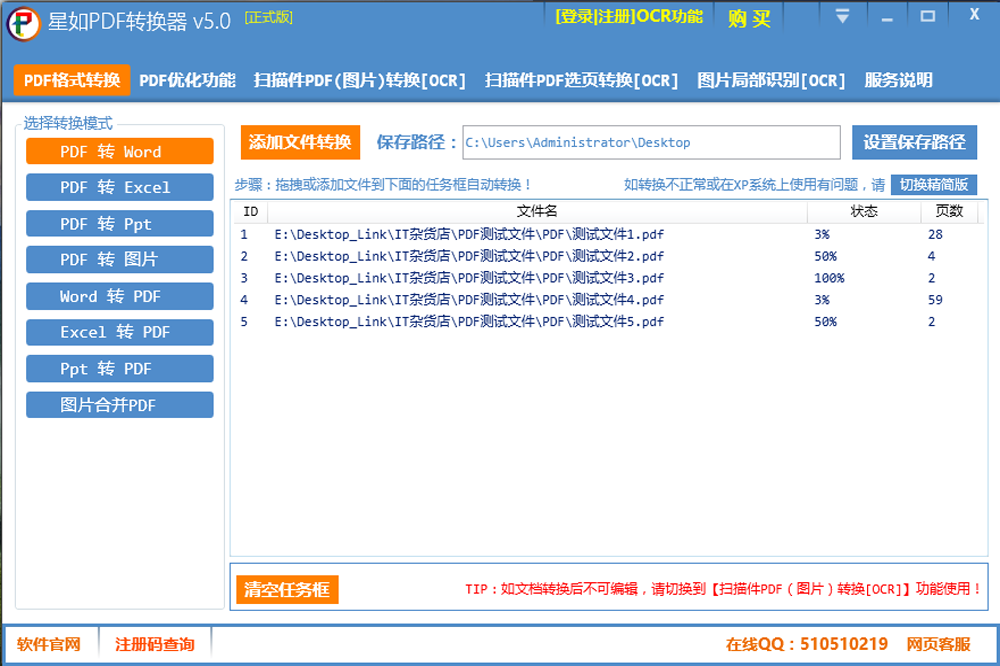Click 添加文件转换 button

click(300, 142)
